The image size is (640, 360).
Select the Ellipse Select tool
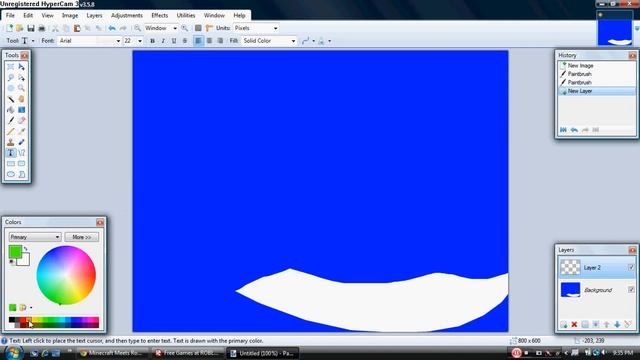click(x=11, y=88)
